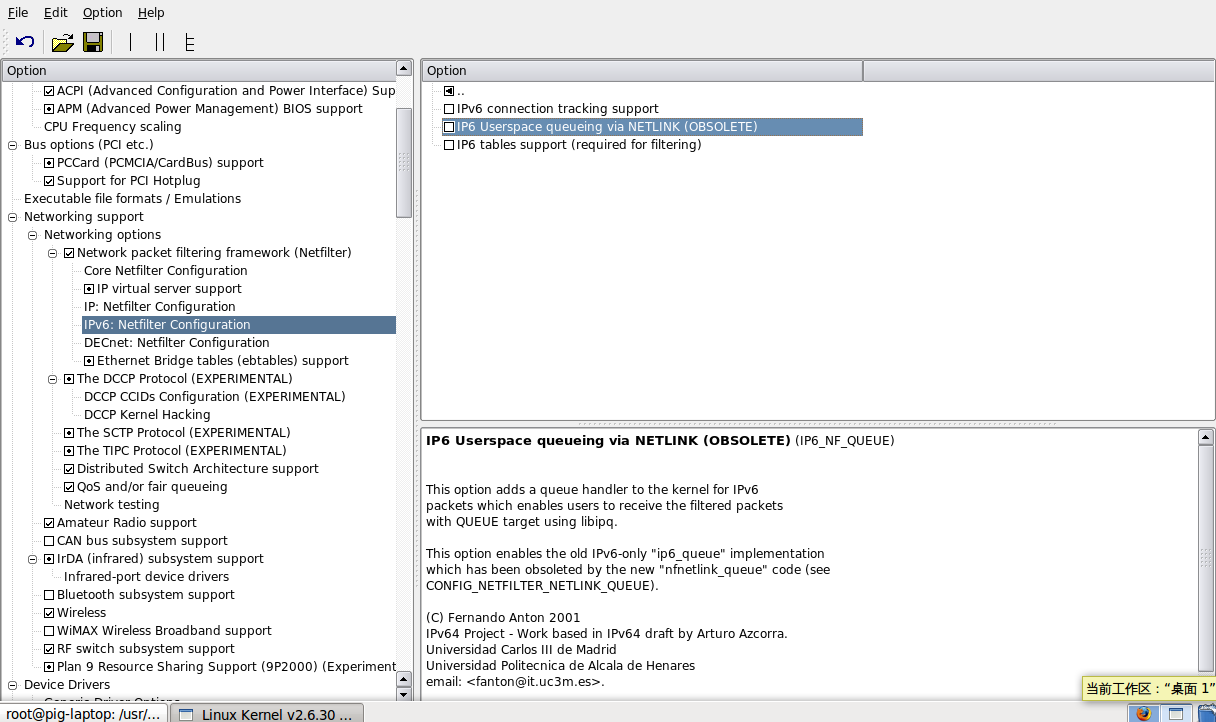The height and width of the screenshot is (722, 1216).
Task: Switch to Single View toolbar icon
Action: (130, 42)
